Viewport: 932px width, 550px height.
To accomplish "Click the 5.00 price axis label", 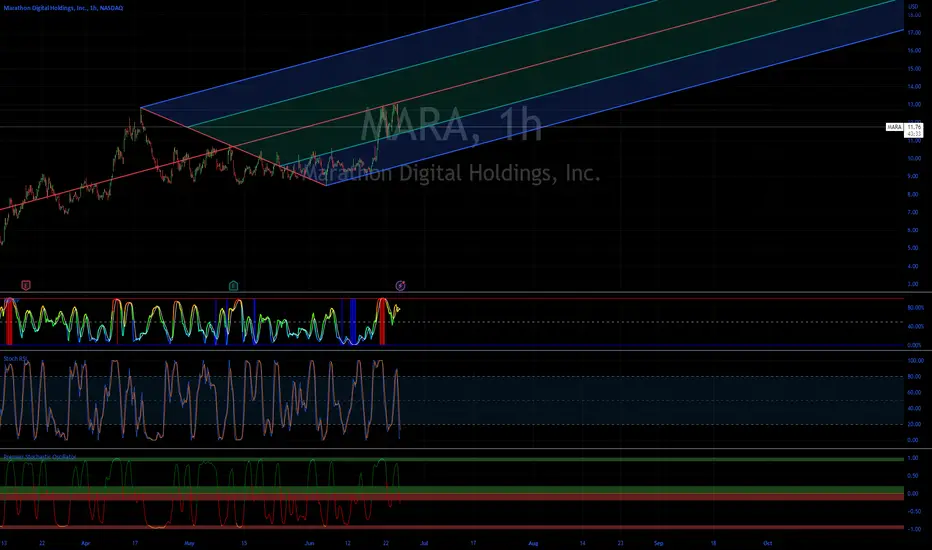I will [x=914, y=248].
